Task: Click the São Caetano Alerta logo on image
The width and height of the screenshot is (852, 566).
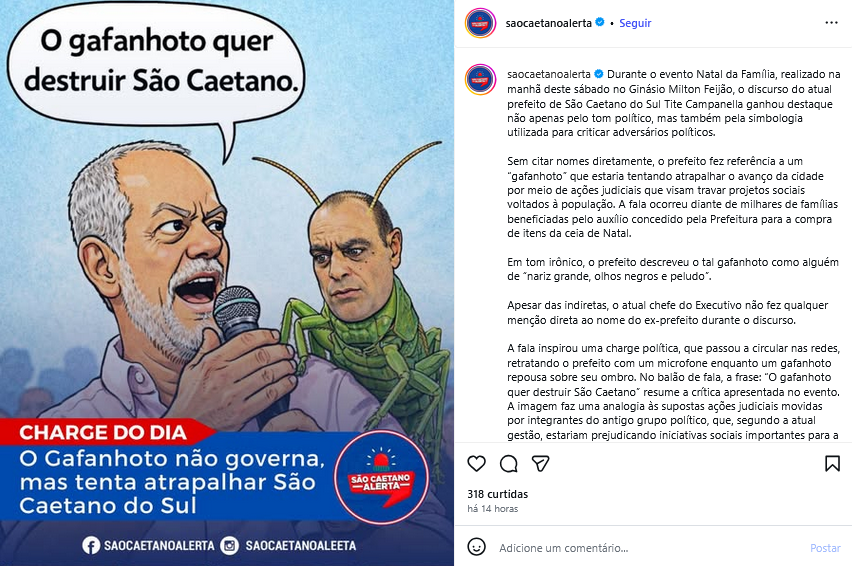Action: point(381,477)
